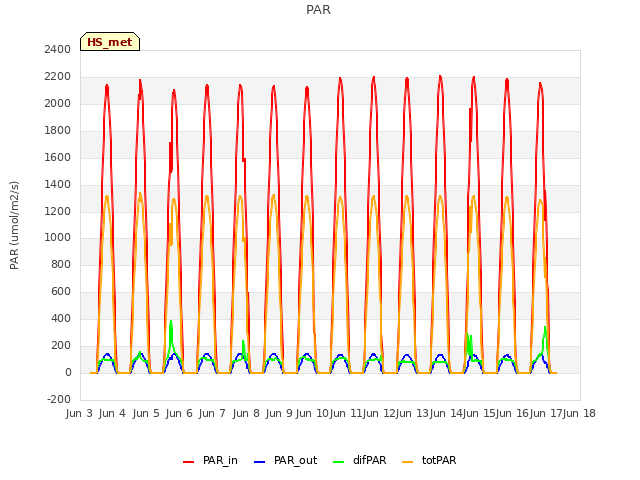Click the Jun 15 x-axis label

pos(479,414)
